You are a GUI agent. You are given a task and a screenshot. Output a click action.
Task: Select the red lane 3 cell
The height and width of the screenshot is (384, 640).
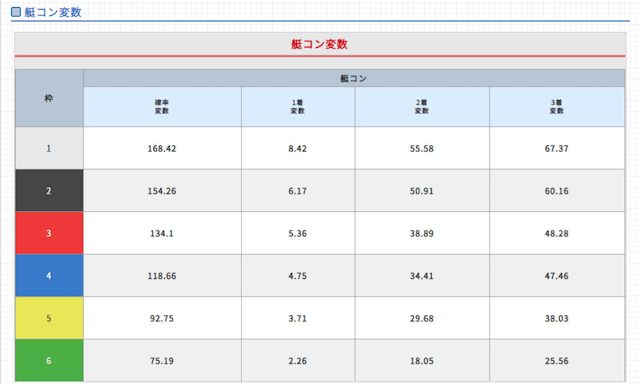(x=49, y=233)
